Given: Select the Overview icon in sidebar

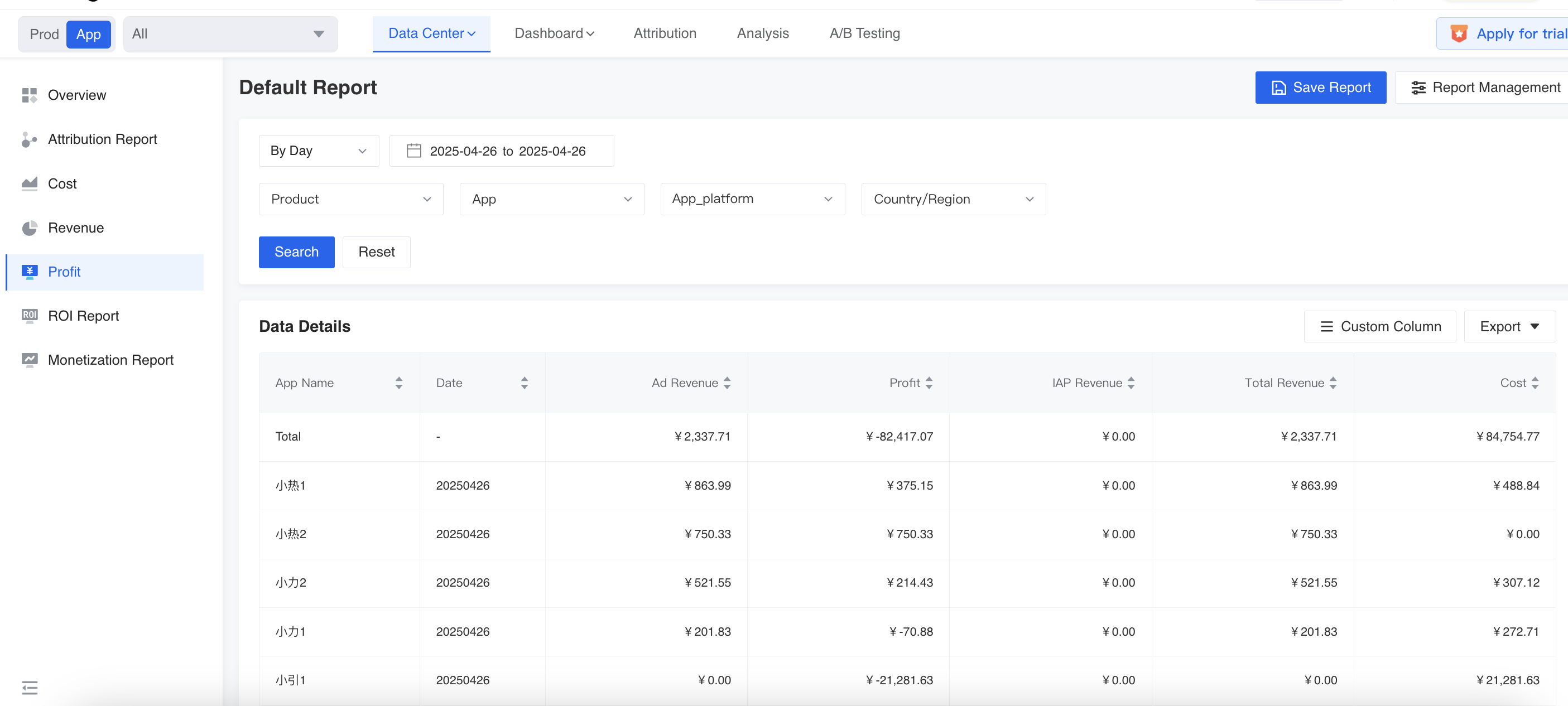Looking at the screenshot, I should point(28,95).
